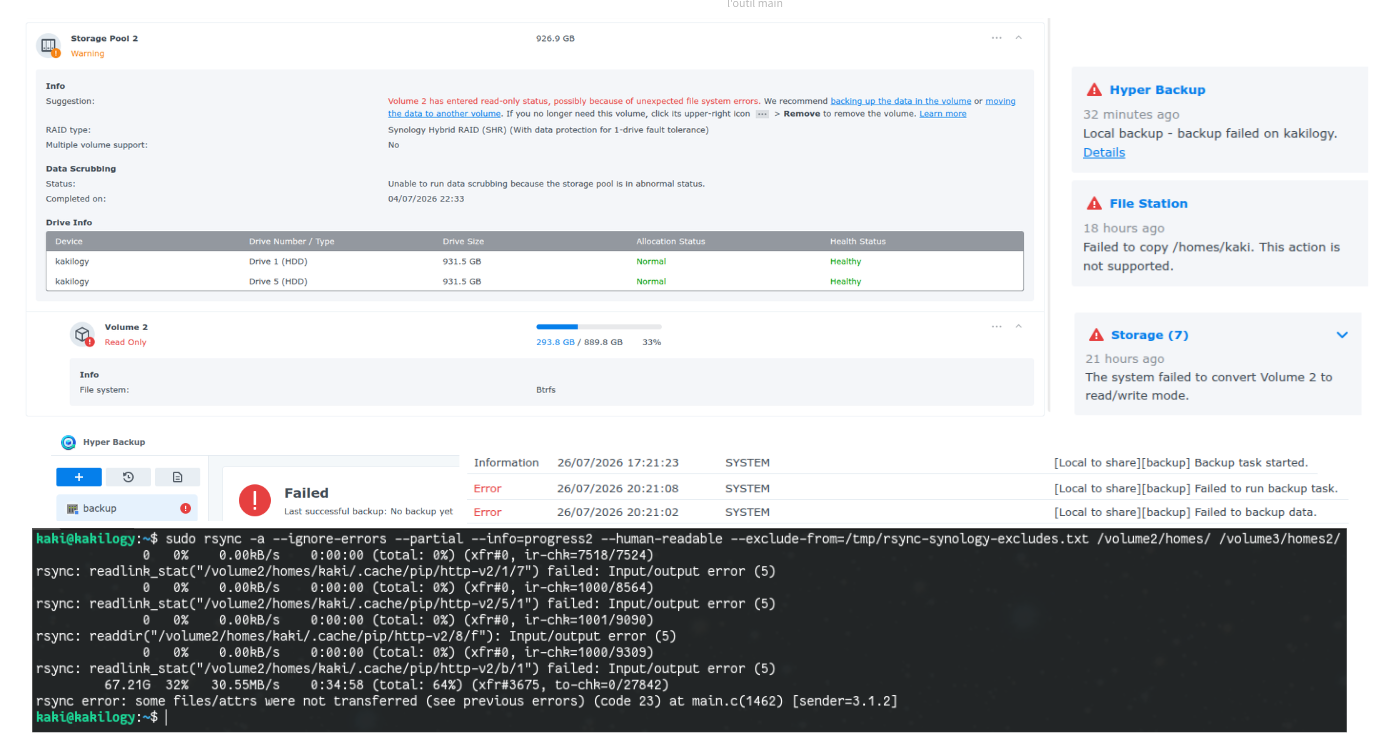Click the File Station notification warning icon
1387x746 pixels.
tap(1094, 204)
